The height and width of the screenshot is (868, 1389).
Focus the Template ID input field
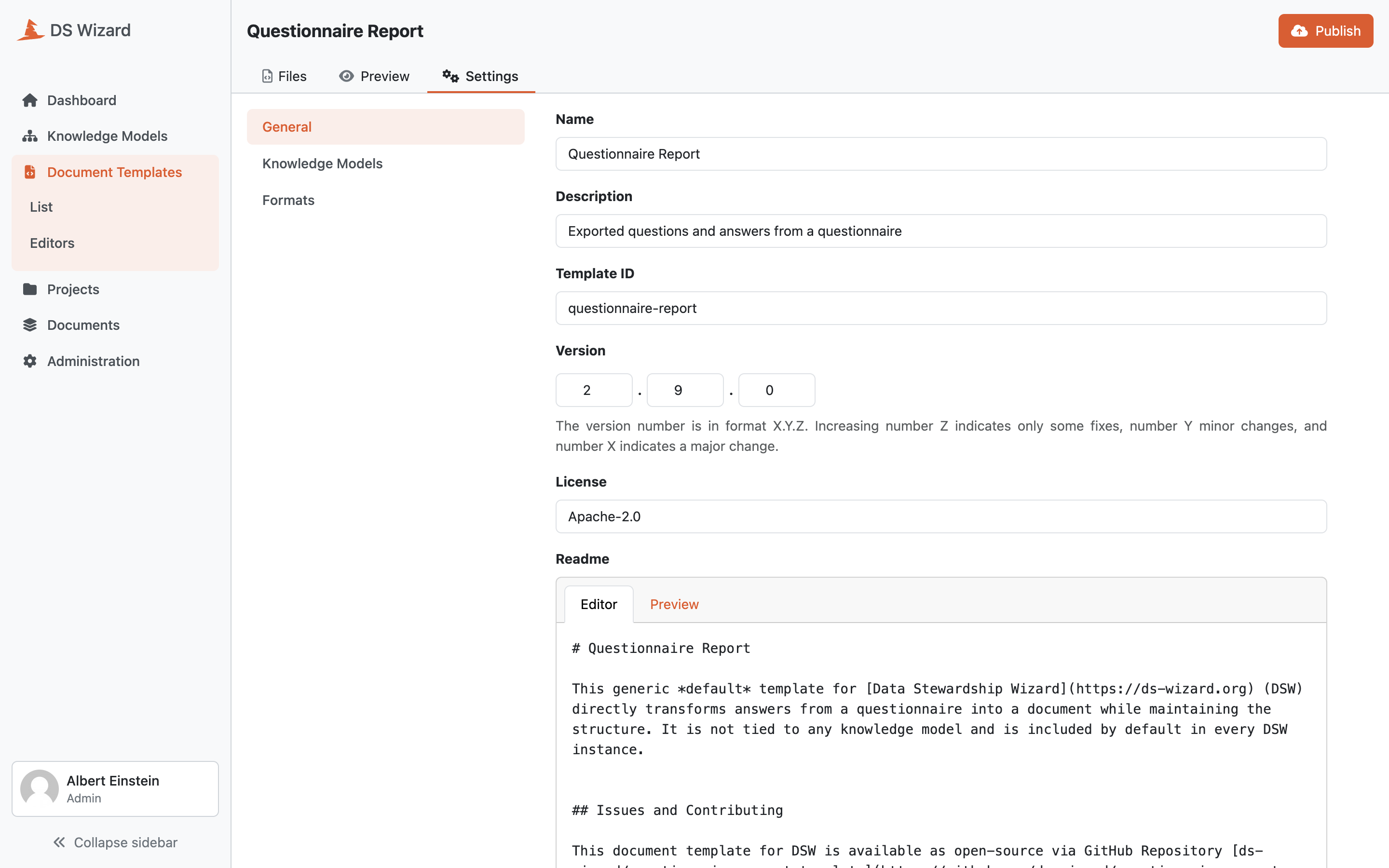pyautogui.click(x=941, y=308)
